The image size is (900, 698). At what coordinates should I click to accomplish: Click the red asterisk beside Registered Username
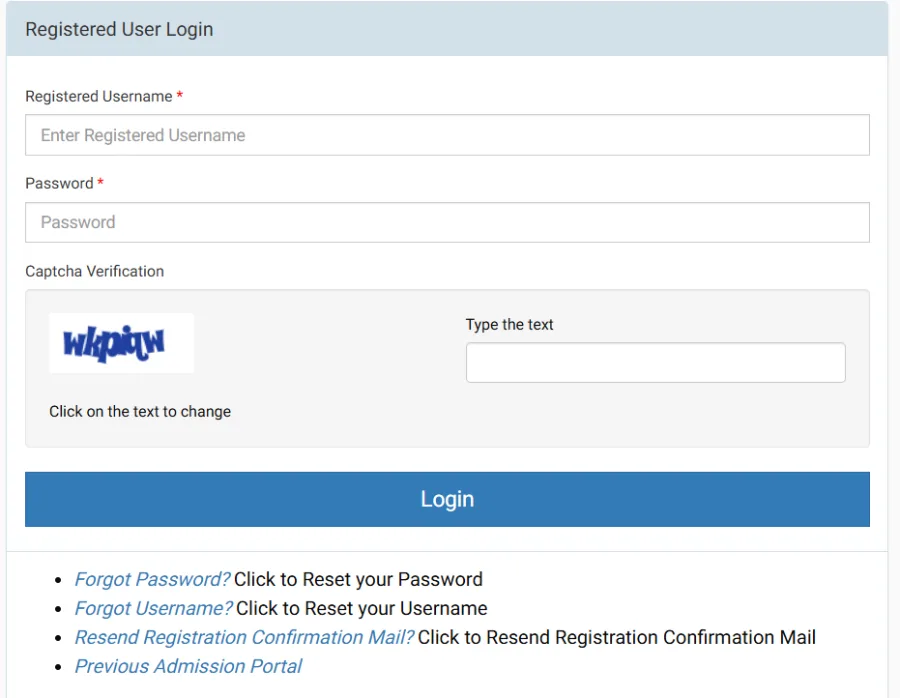point(180,96)
